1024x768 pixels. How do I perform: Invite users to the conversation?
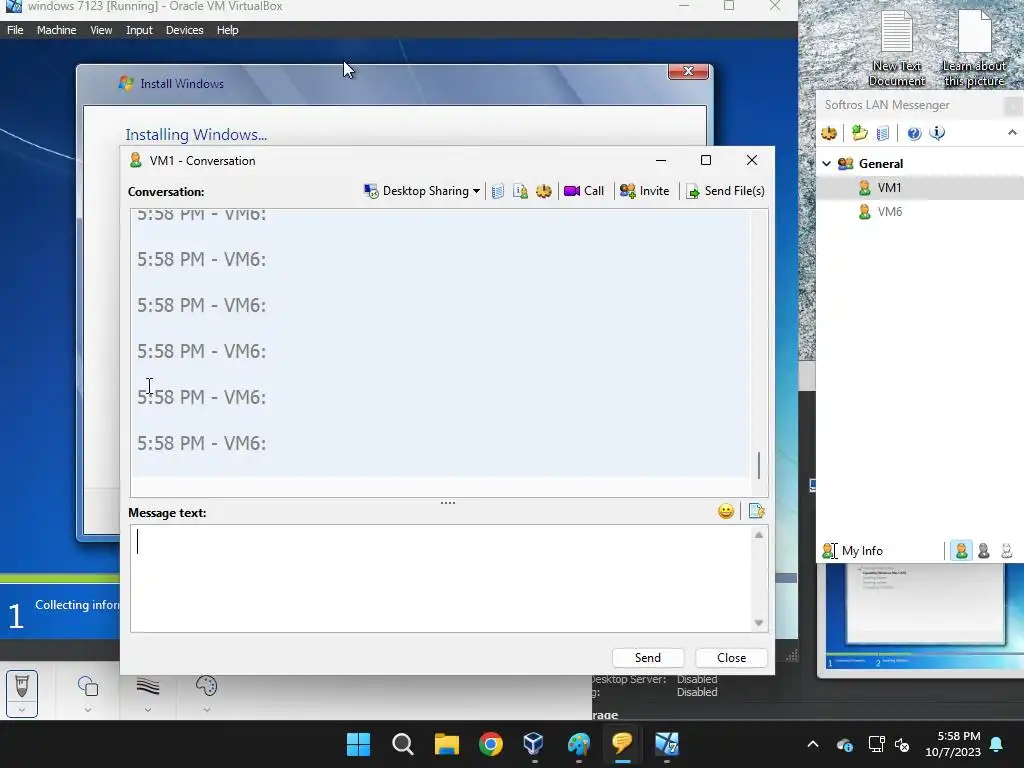pos(645,191)
